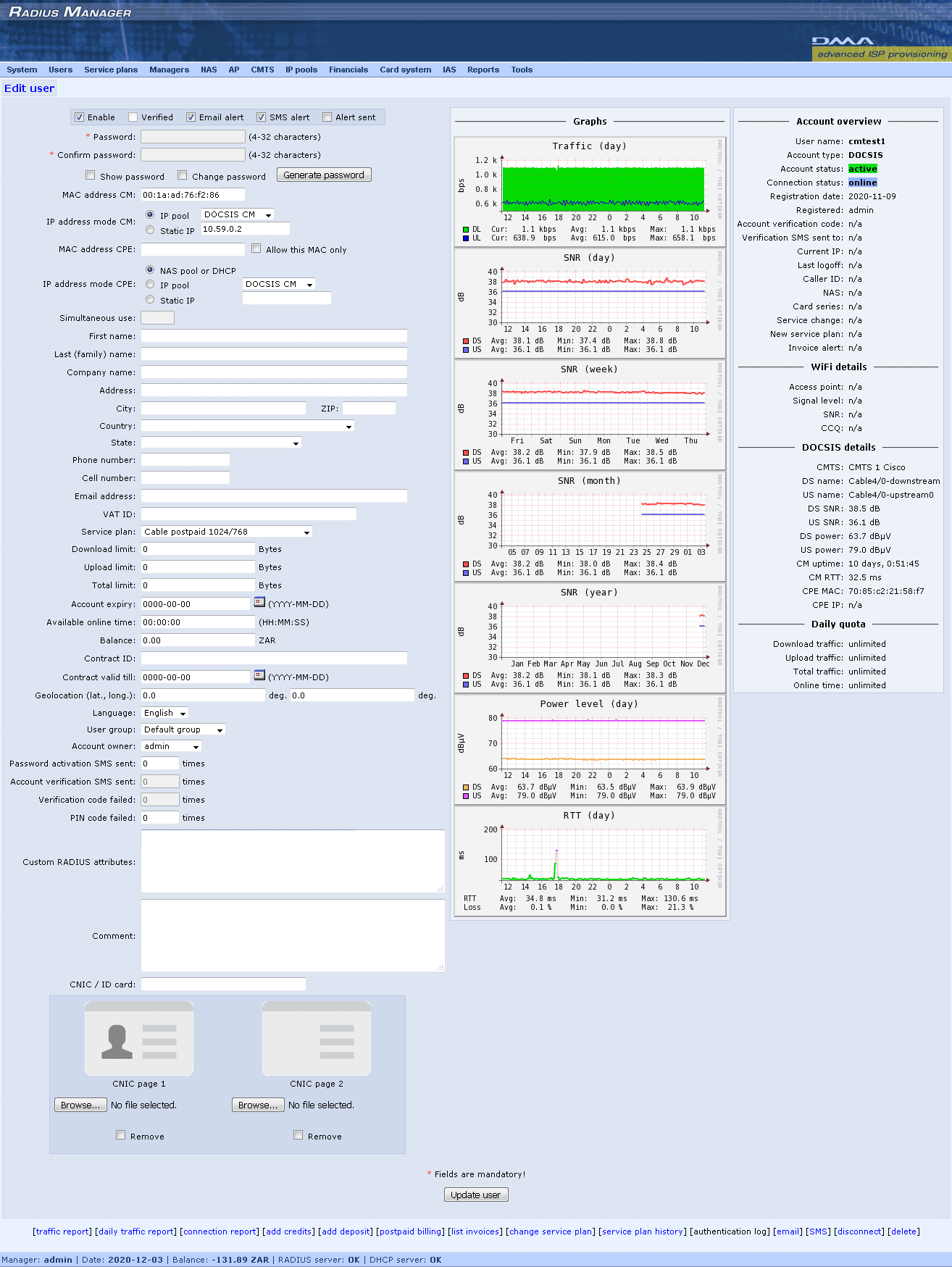Open the change service plan link
Screen dimensions: 952x1267
click(551, 1232)
